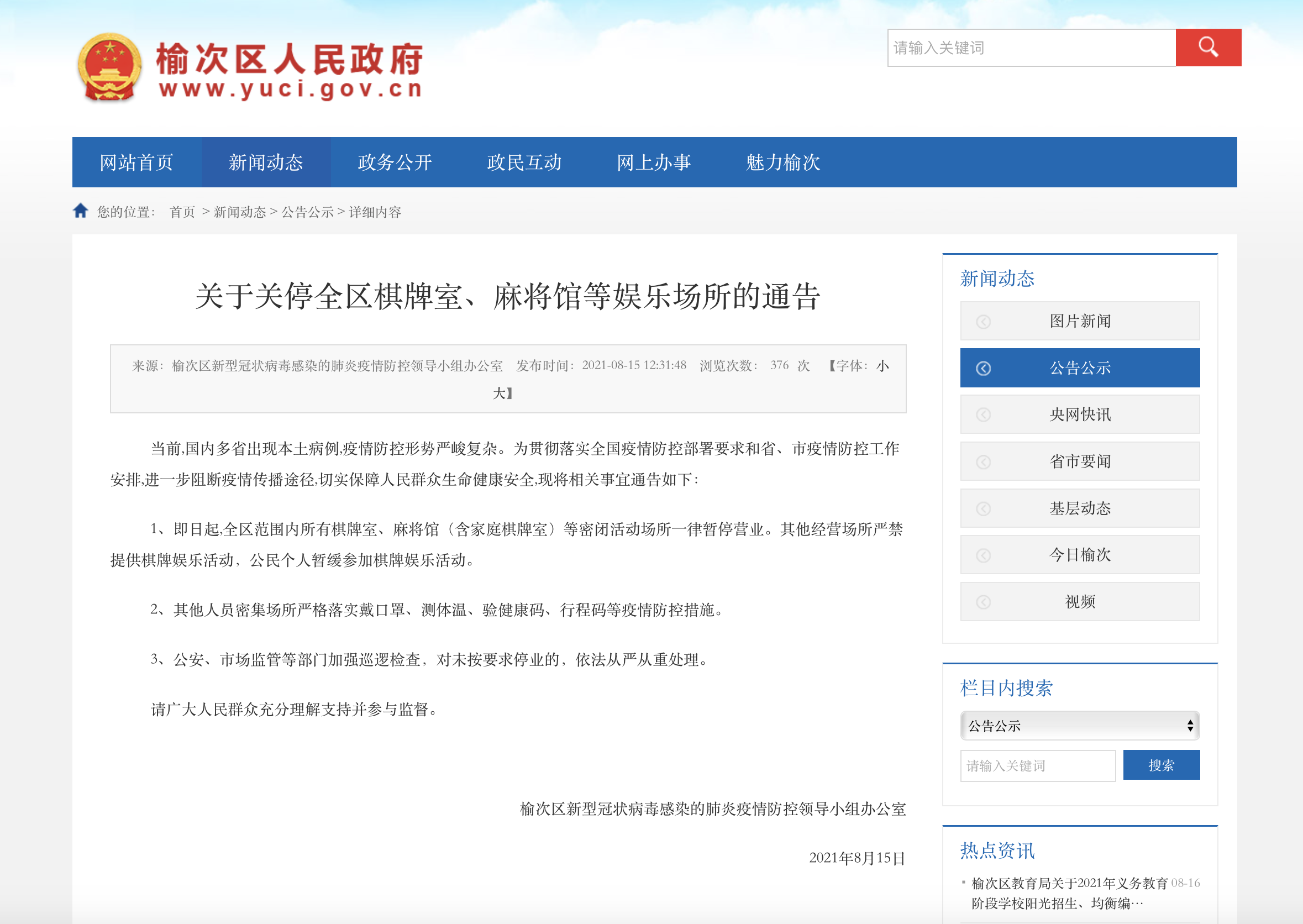Switch font size to 大

499,393
